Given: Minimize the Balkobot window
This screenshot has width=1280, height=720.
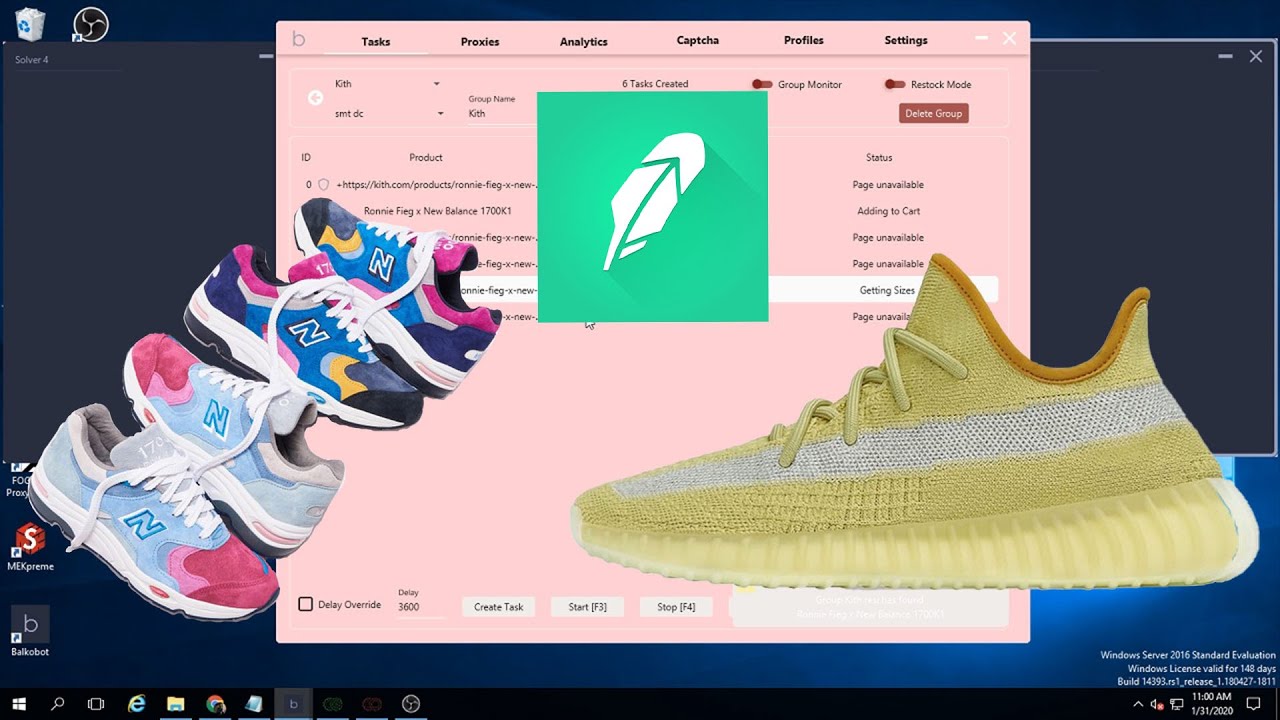Looking at the screenshot, I should click(x=982, y=39).
